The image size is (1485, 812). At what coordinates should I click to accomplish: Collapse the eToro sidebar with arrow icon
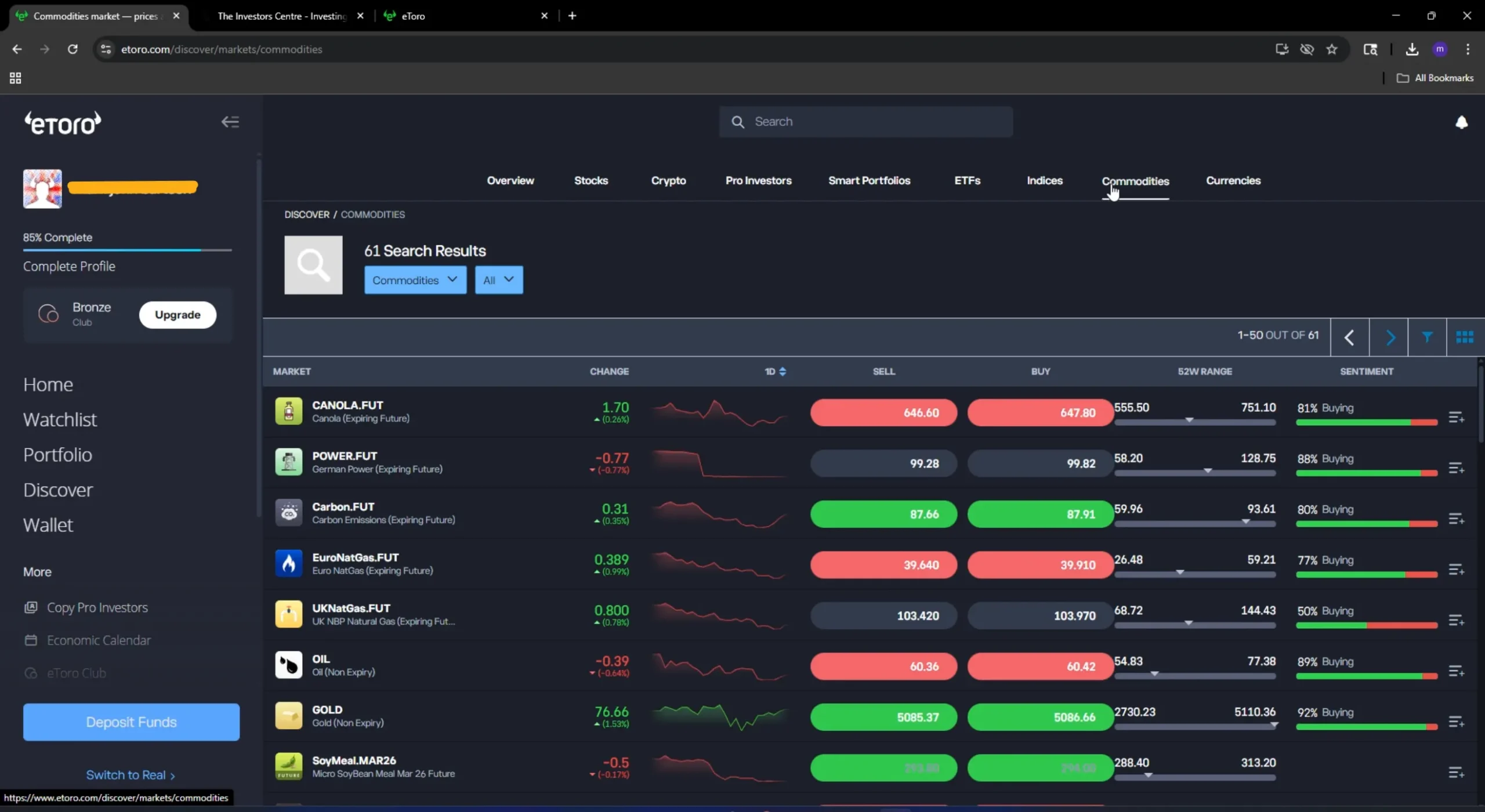tap(230, 122)
